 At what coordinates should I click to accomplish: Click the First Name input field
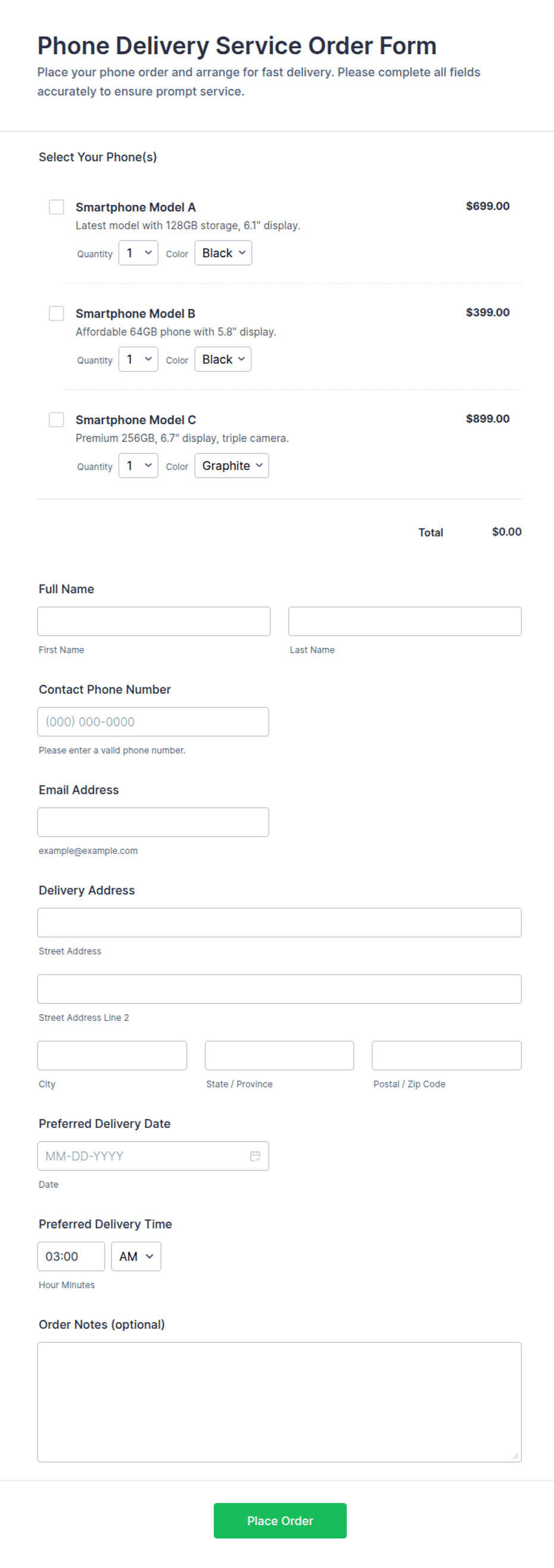pyautogui.click(x=154, y=622)
